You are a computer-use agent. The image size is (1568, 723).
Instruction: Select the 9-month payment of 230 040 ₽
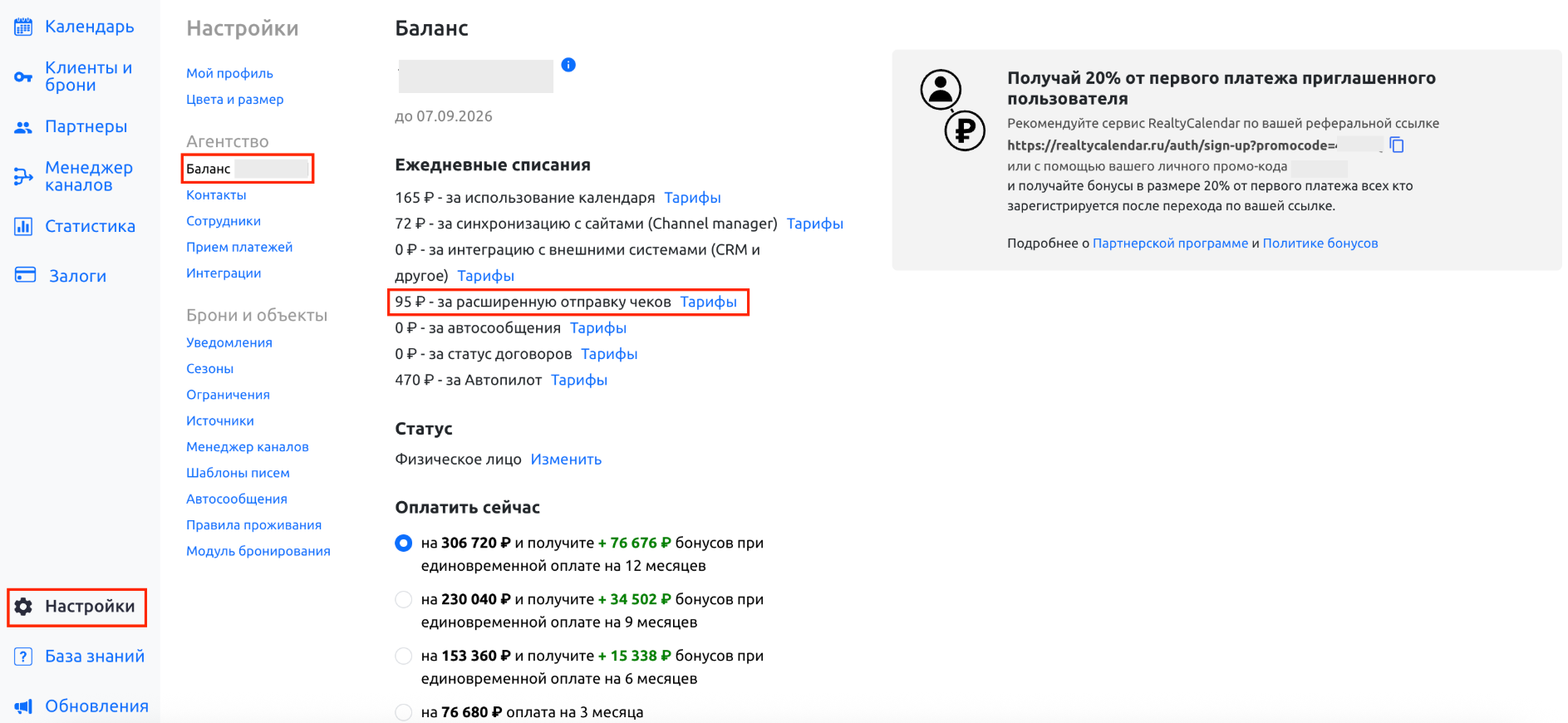tap(403, 599)
